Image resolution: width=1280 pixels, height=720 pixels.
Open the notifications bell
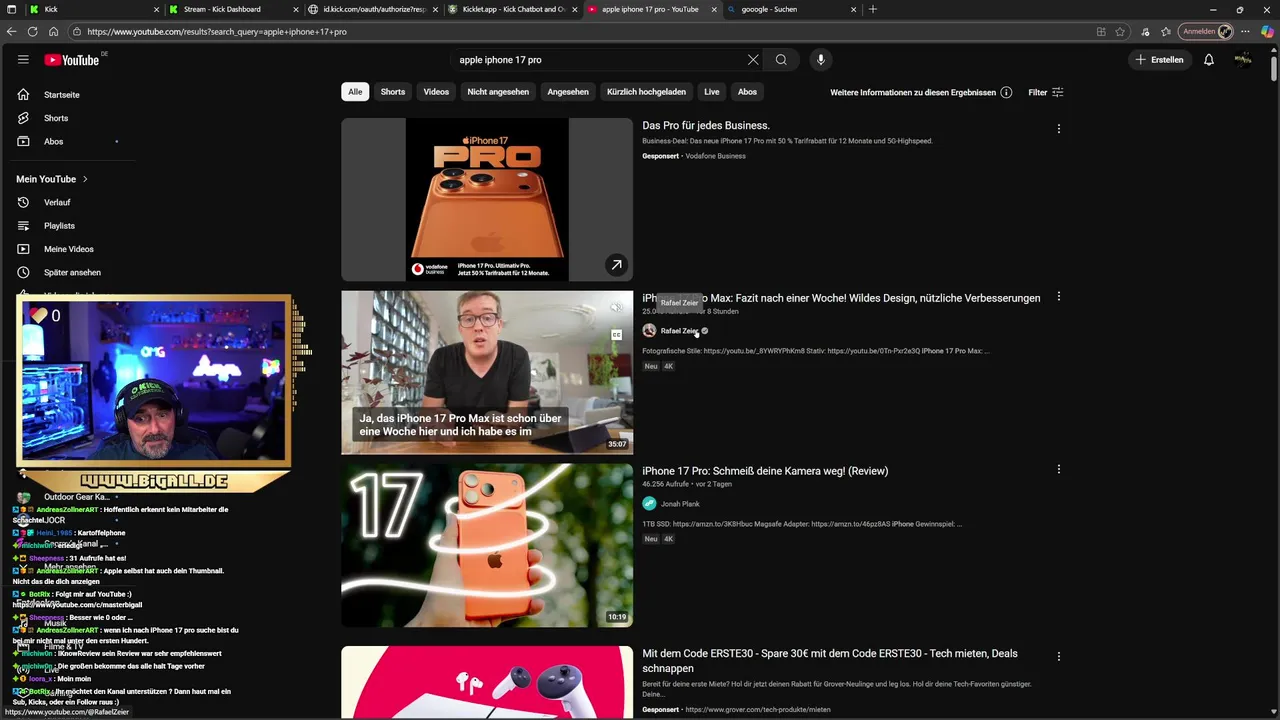1209,60
